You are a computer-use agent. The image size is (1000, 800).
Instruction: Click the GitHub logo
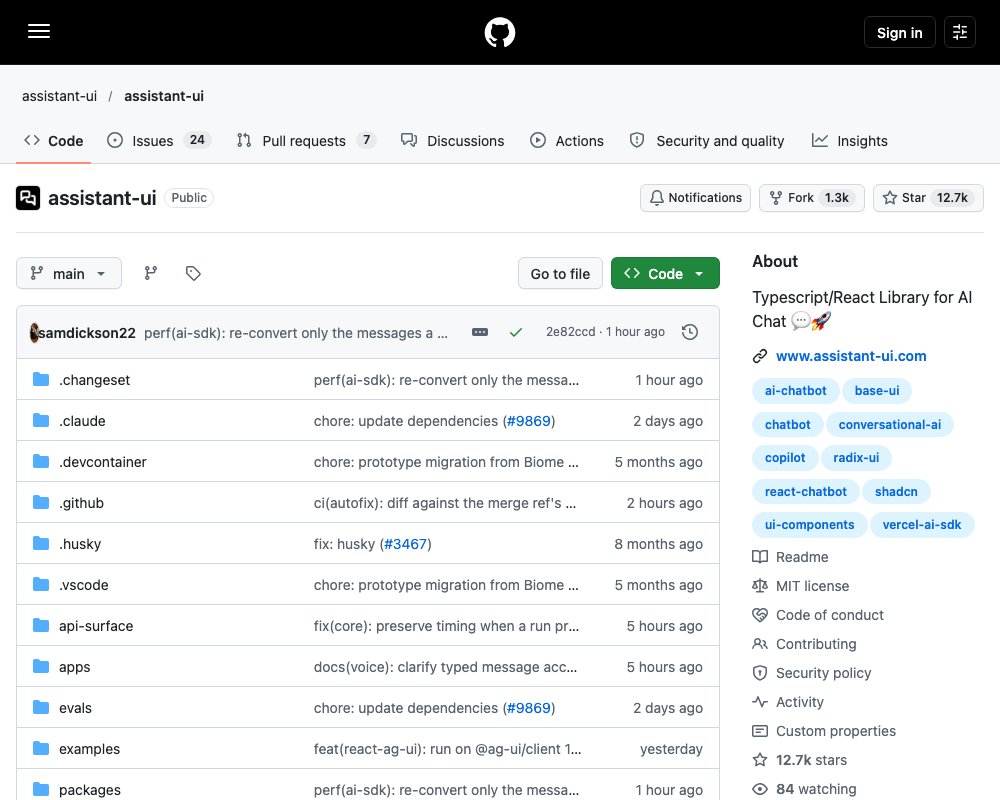499,32
